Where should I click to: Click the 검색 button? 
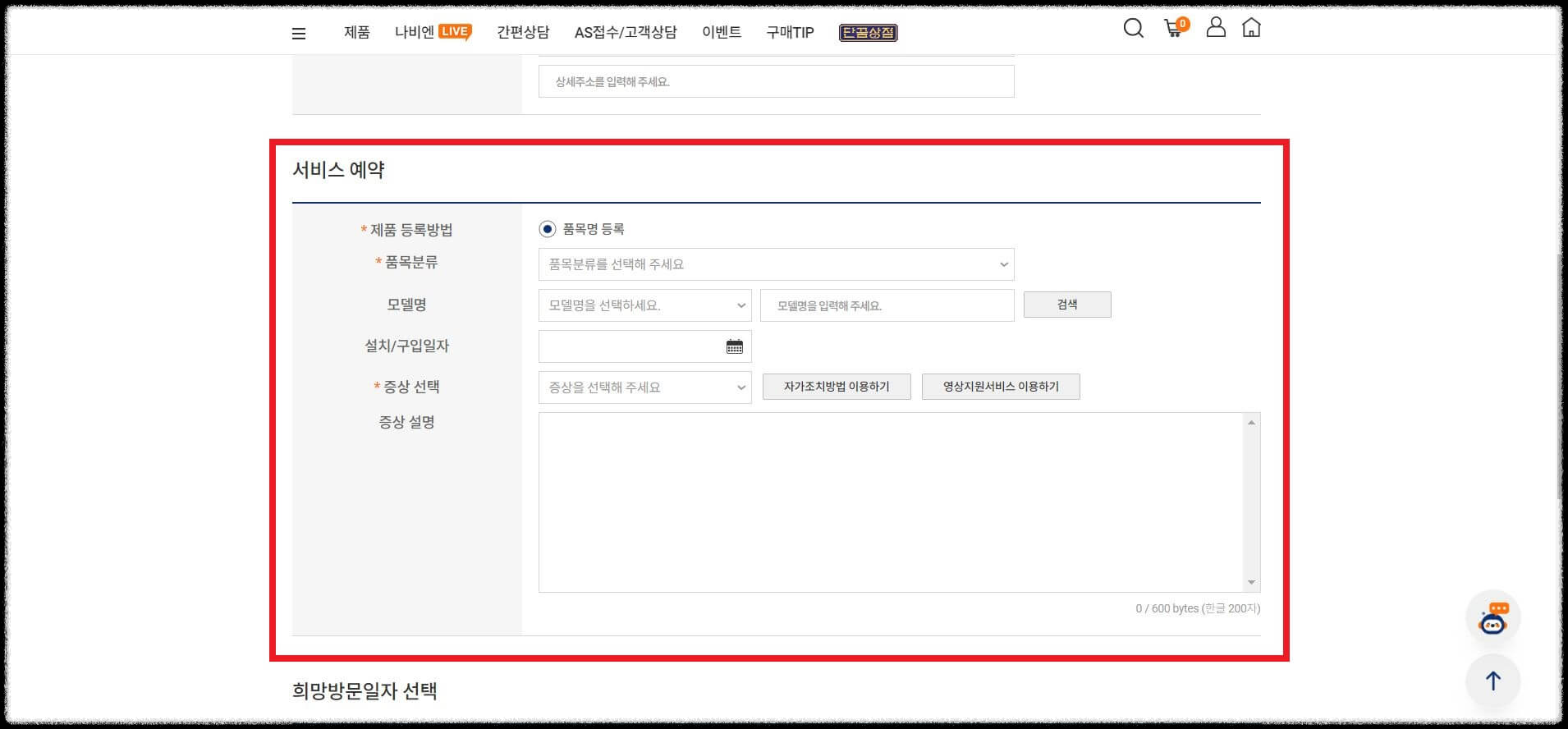pos(1067,305)
